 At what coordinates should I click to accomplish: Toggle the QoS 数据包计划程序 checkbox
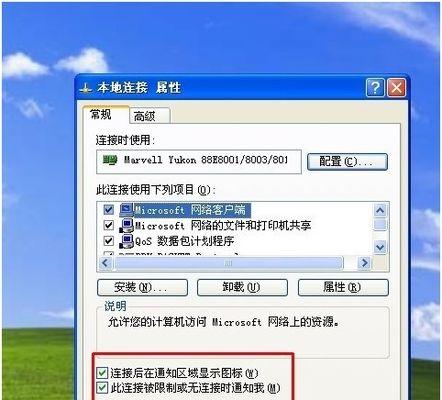[x=108, y=241]
